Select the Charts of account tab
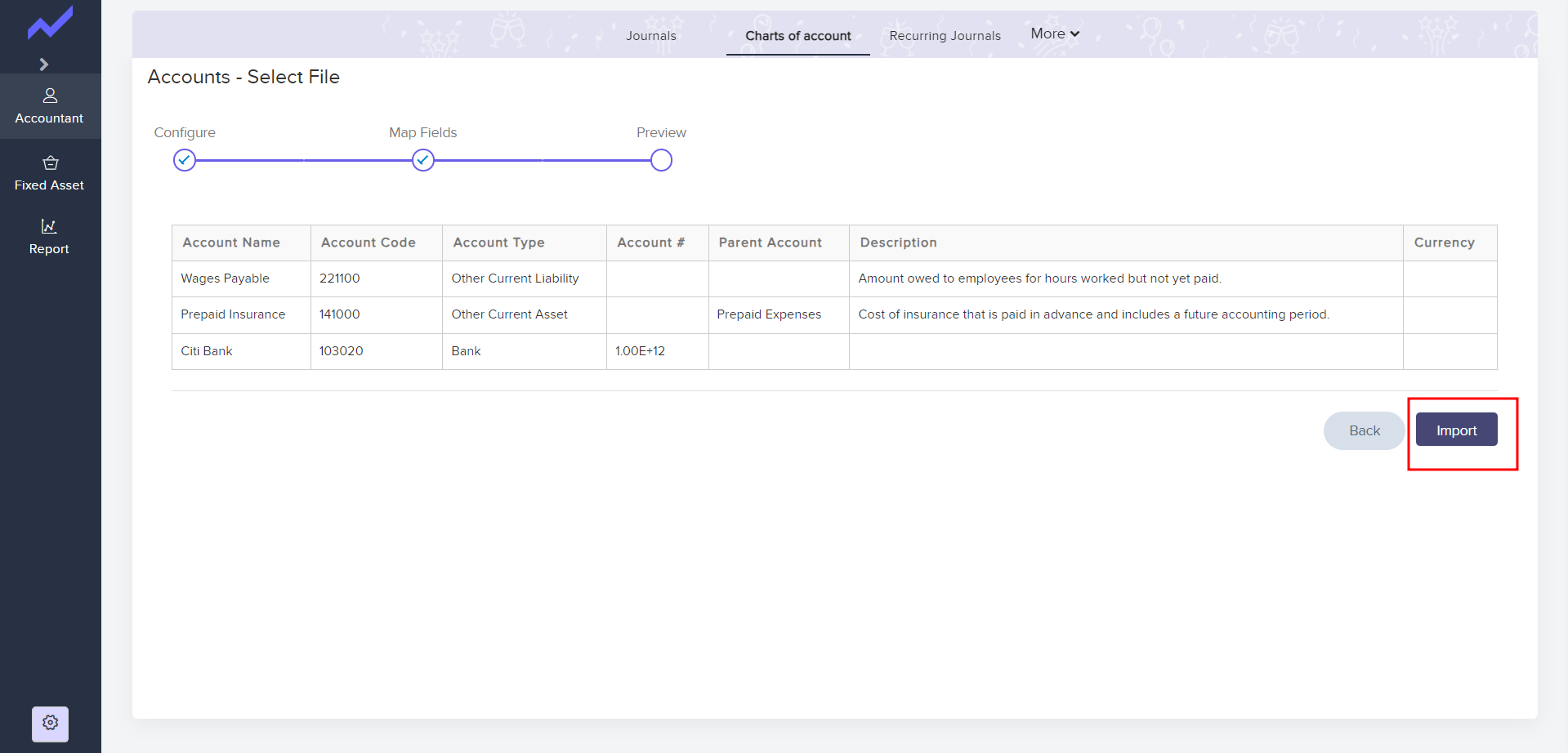Viewport: 1568px width, 753px height. 798,36
